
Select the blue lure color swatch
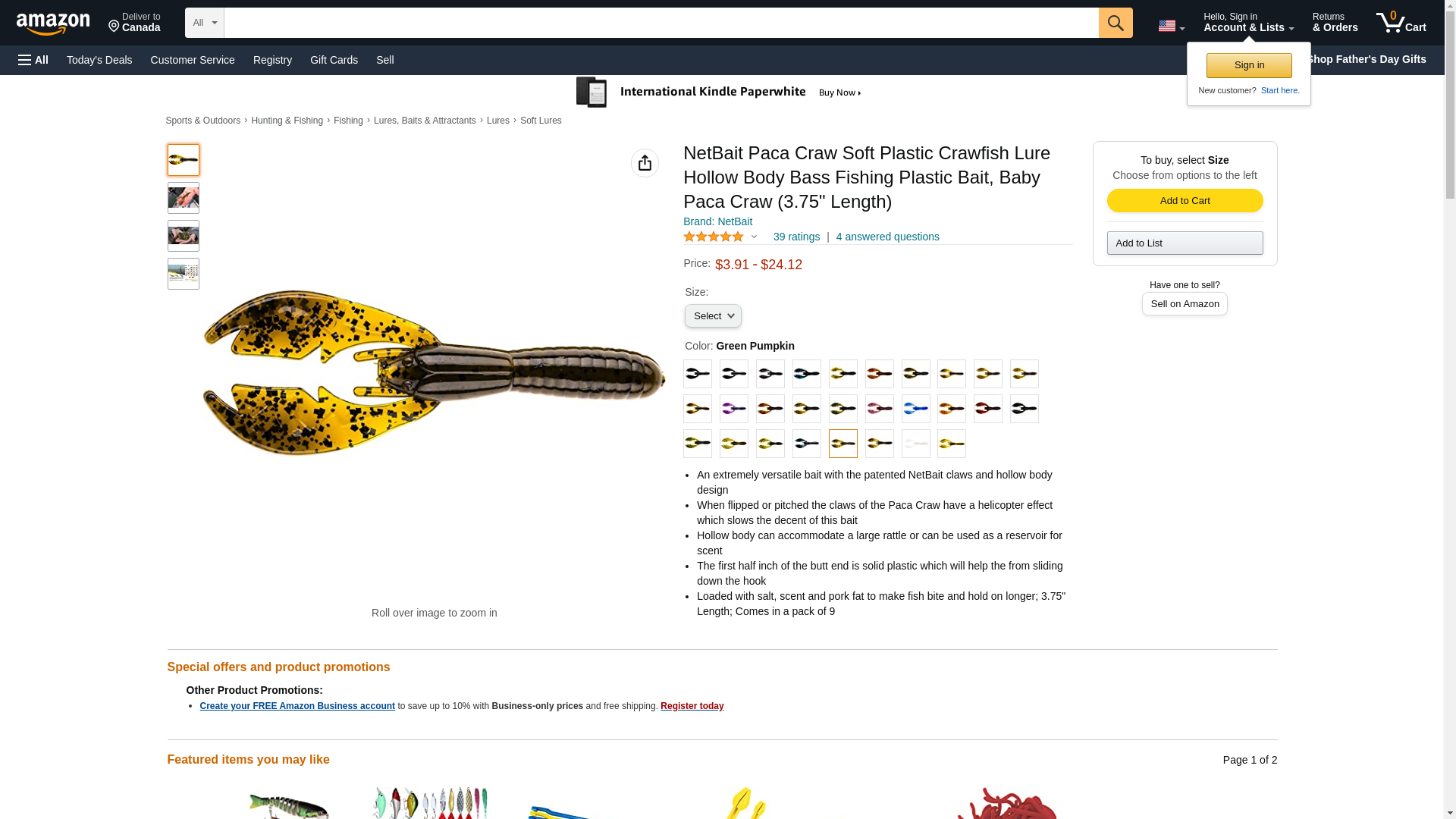[915, 409]
